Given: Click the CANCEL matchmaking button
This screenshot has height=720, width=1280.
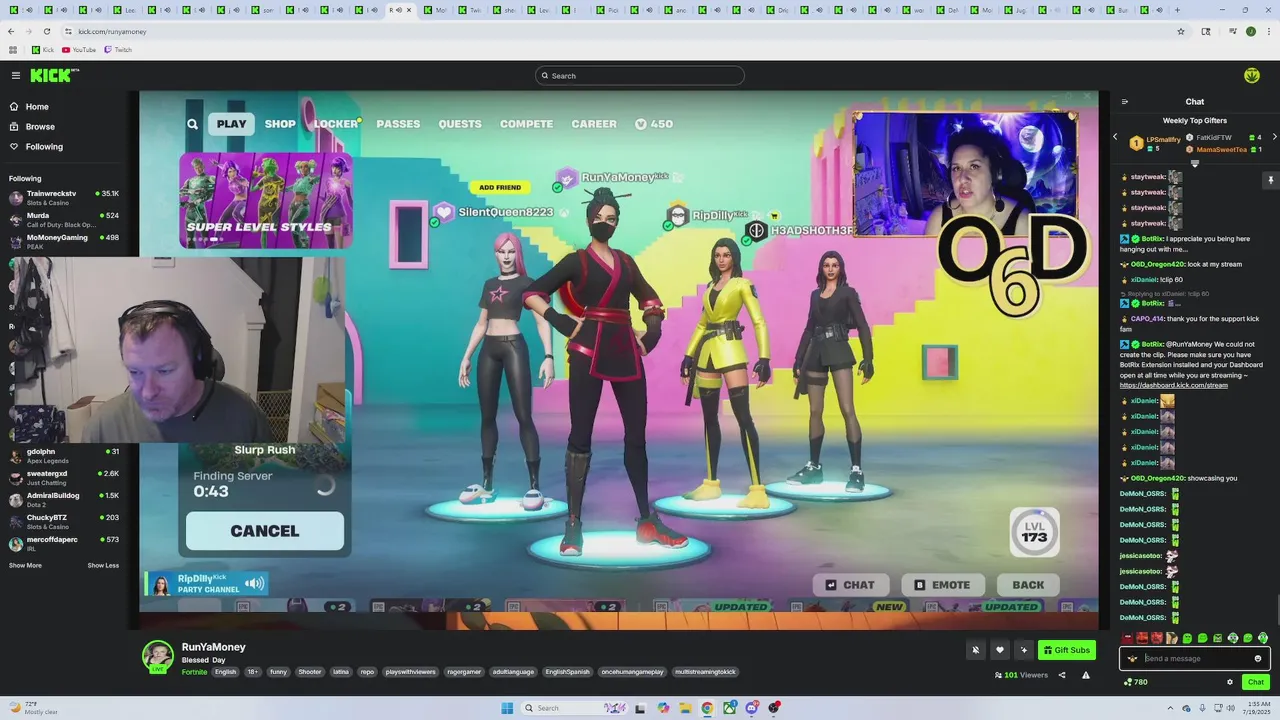Looking at the screenshot, I should click(x=265, y=531).
